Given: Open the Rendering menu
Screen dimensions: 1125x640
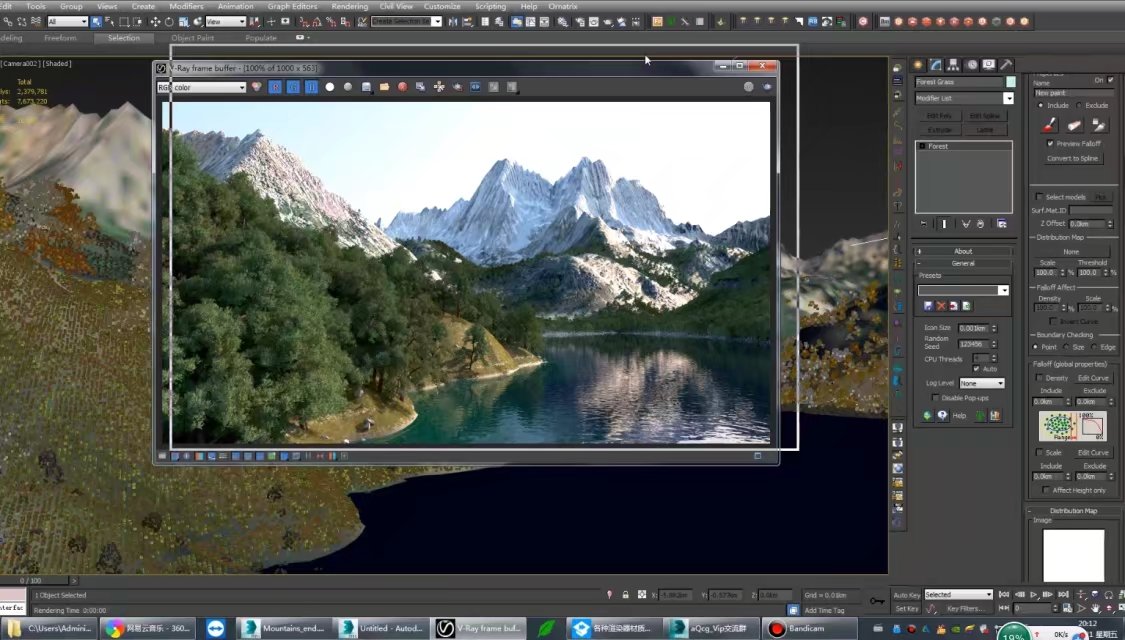Looking at the screenshot, I should tap(349, 6).
